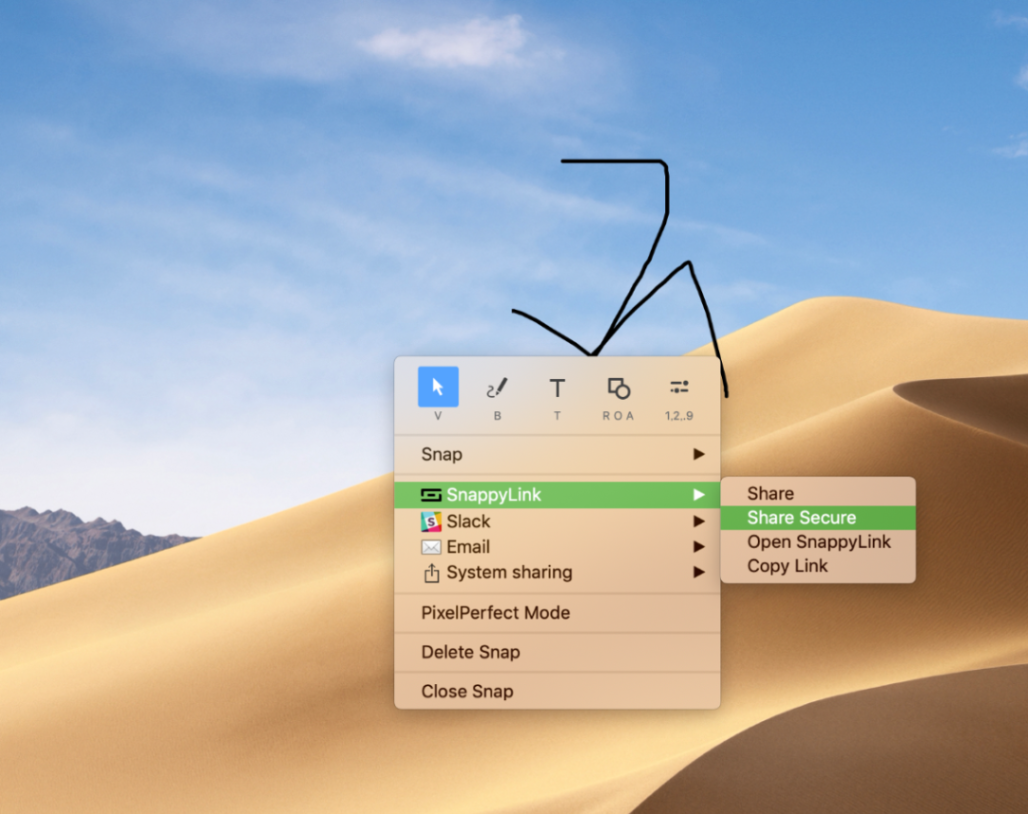
Task: Click Share Secure in the submenu
Action: (818, 518)
